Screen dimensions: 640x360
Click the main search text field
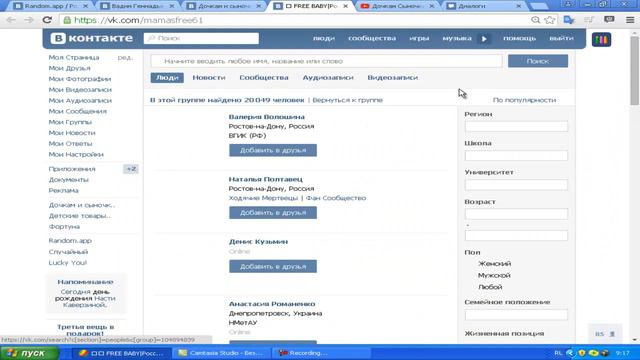[327, 61]
